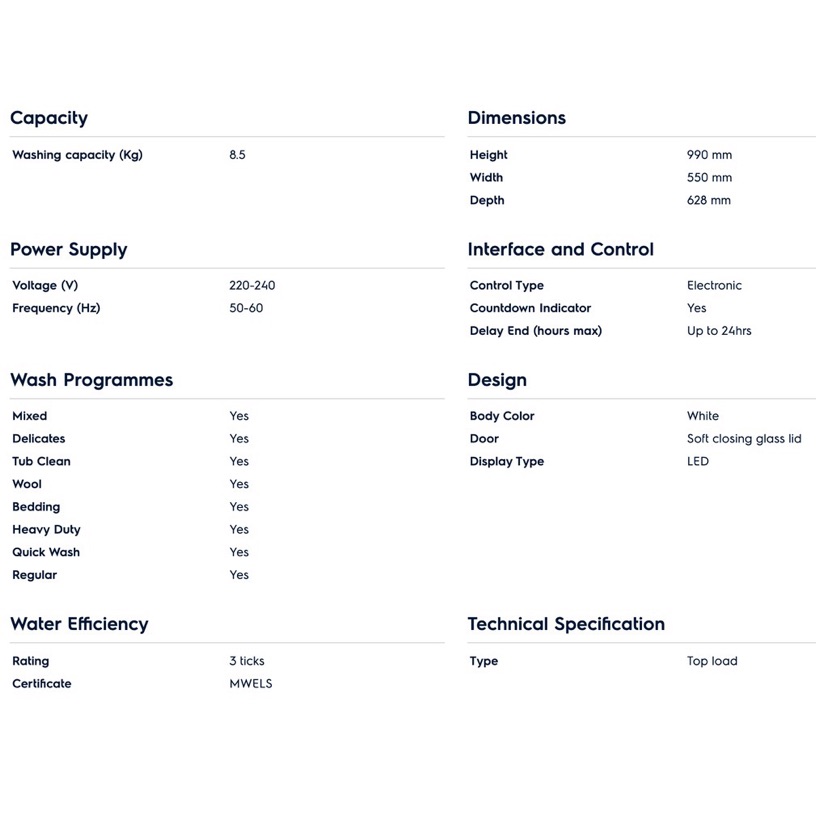Select the Technical Specification heading
The image size is (816, 816).
(566, 624)
